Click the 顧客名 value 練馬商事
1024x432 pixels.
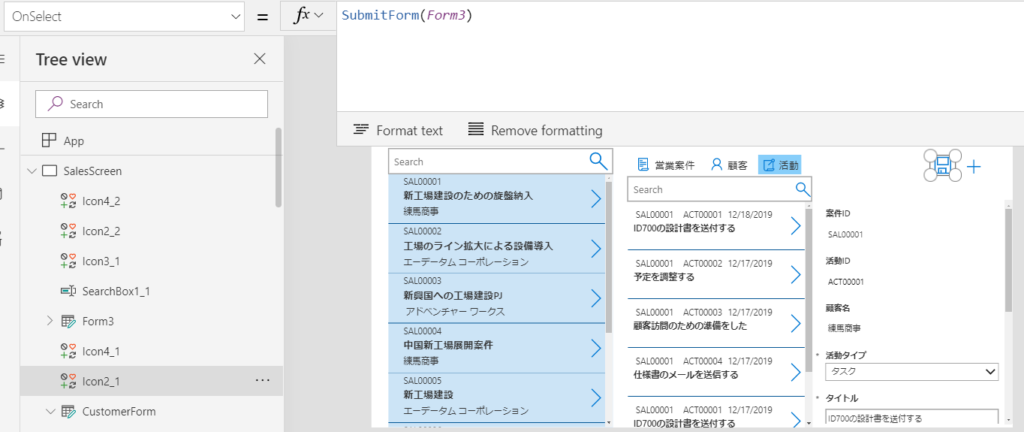coord(842,329)
